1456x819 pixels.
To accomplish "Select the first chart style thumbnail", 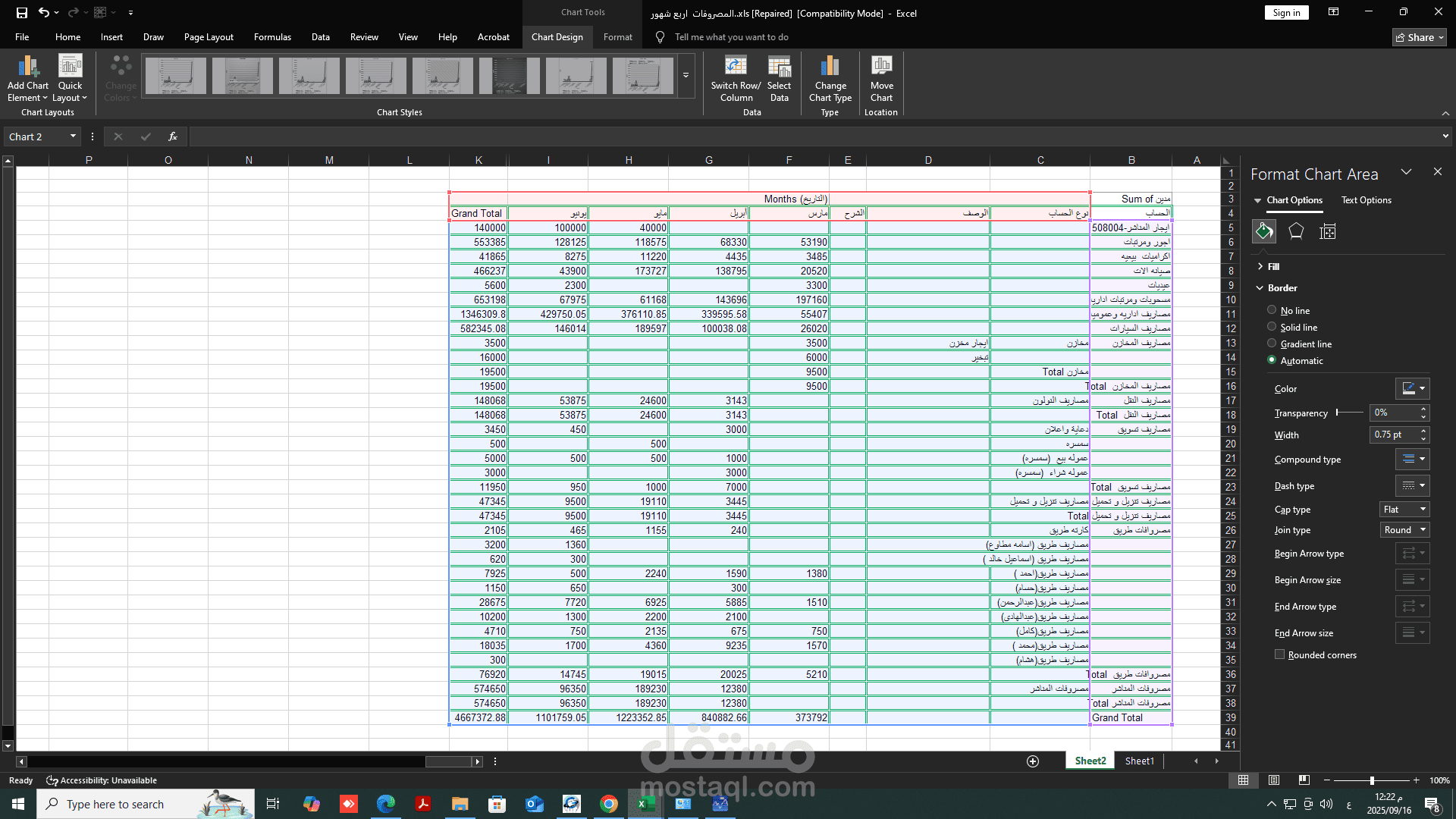I will (x=175, y=76).
